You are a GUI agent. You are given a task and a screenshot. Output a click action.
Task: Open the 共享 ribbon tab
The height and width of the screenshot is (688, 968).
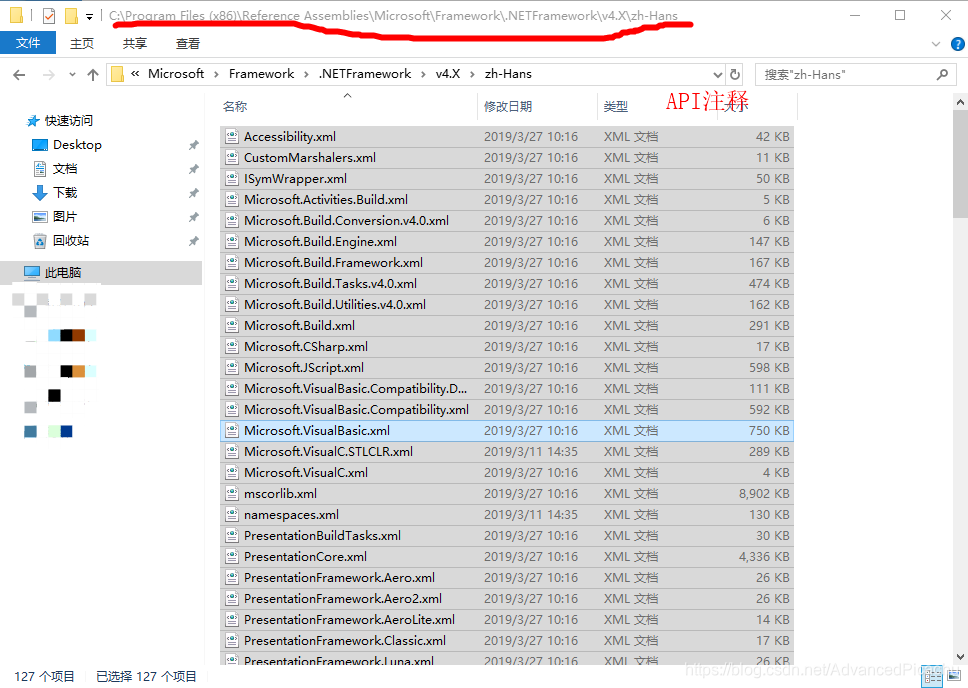pos(135,43)
